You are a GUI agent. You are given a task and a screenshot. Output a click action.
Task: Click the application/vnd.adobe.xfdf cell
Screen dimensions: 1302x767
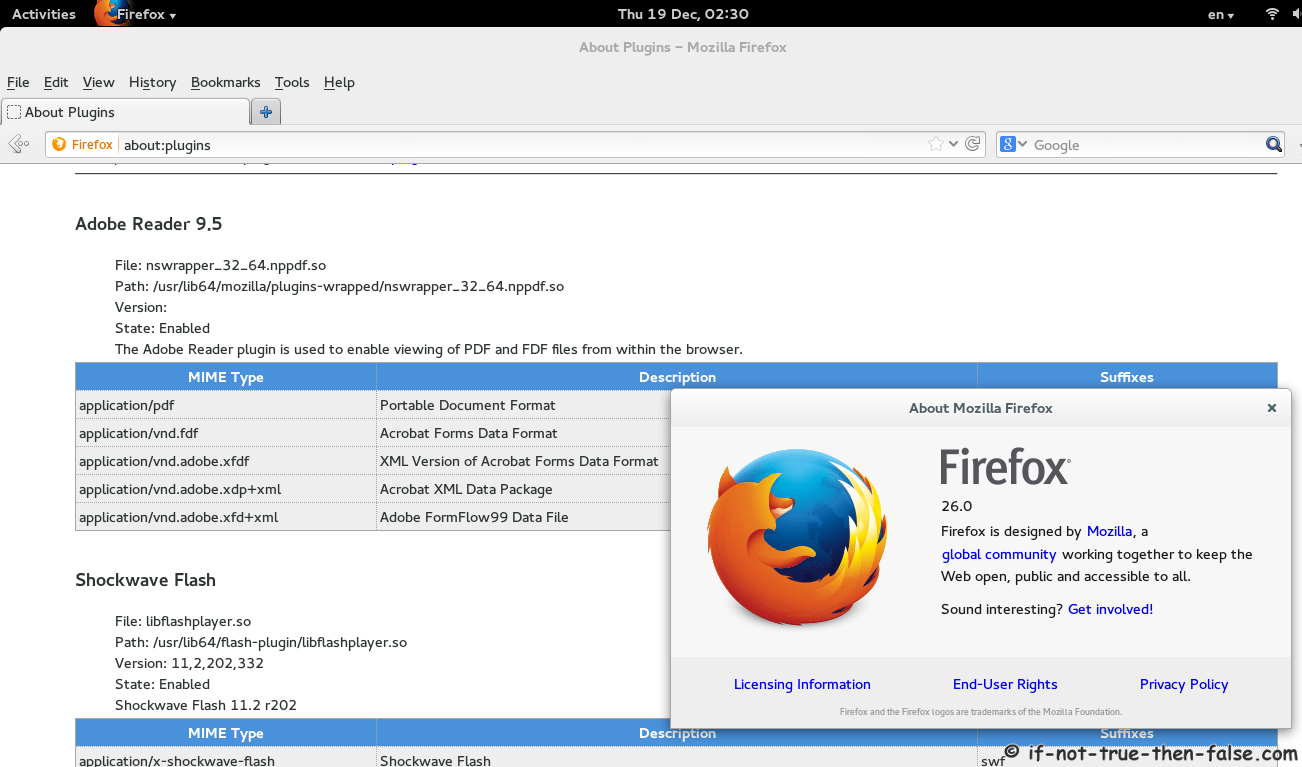click(226, 461)
